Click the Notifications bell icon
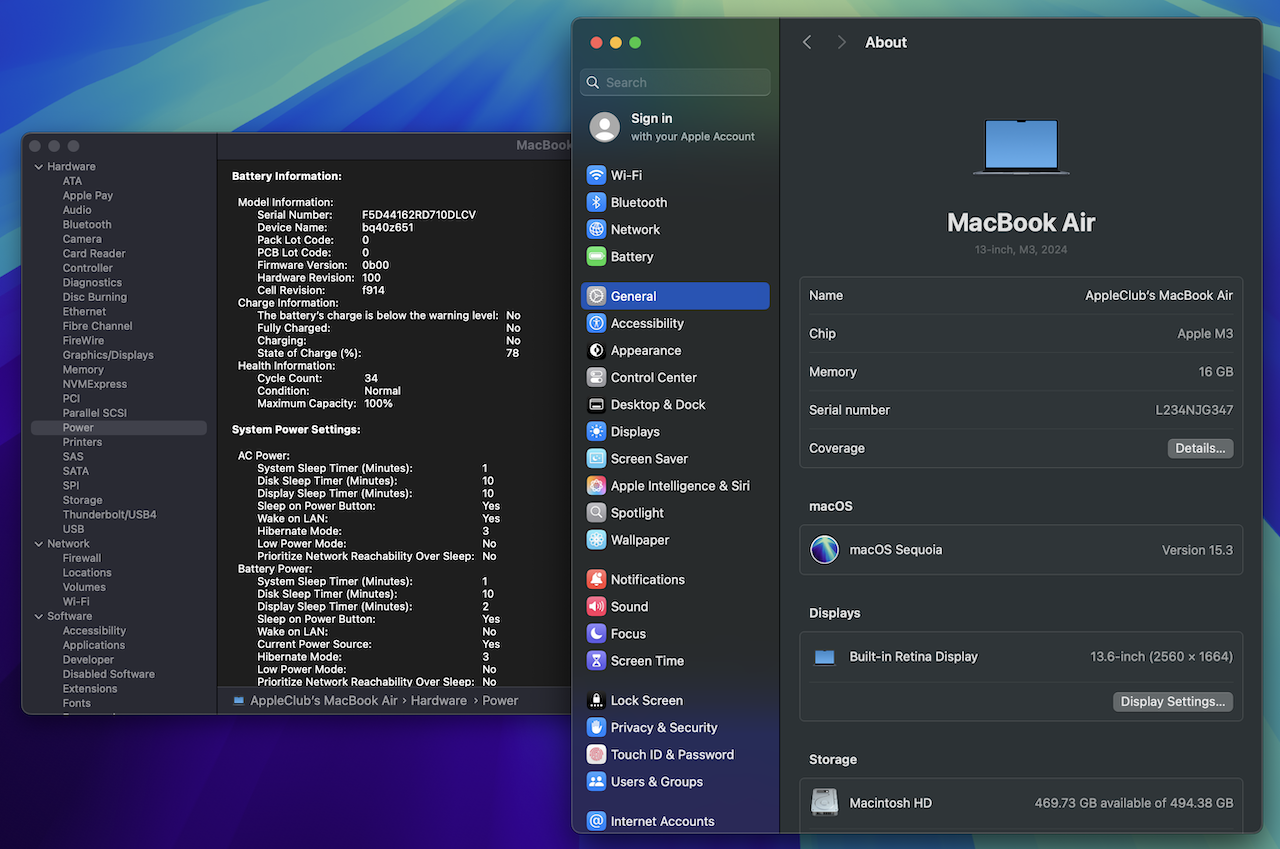Image resolution: width=1280 pixels, height=849 pixels. coord(596,579)
